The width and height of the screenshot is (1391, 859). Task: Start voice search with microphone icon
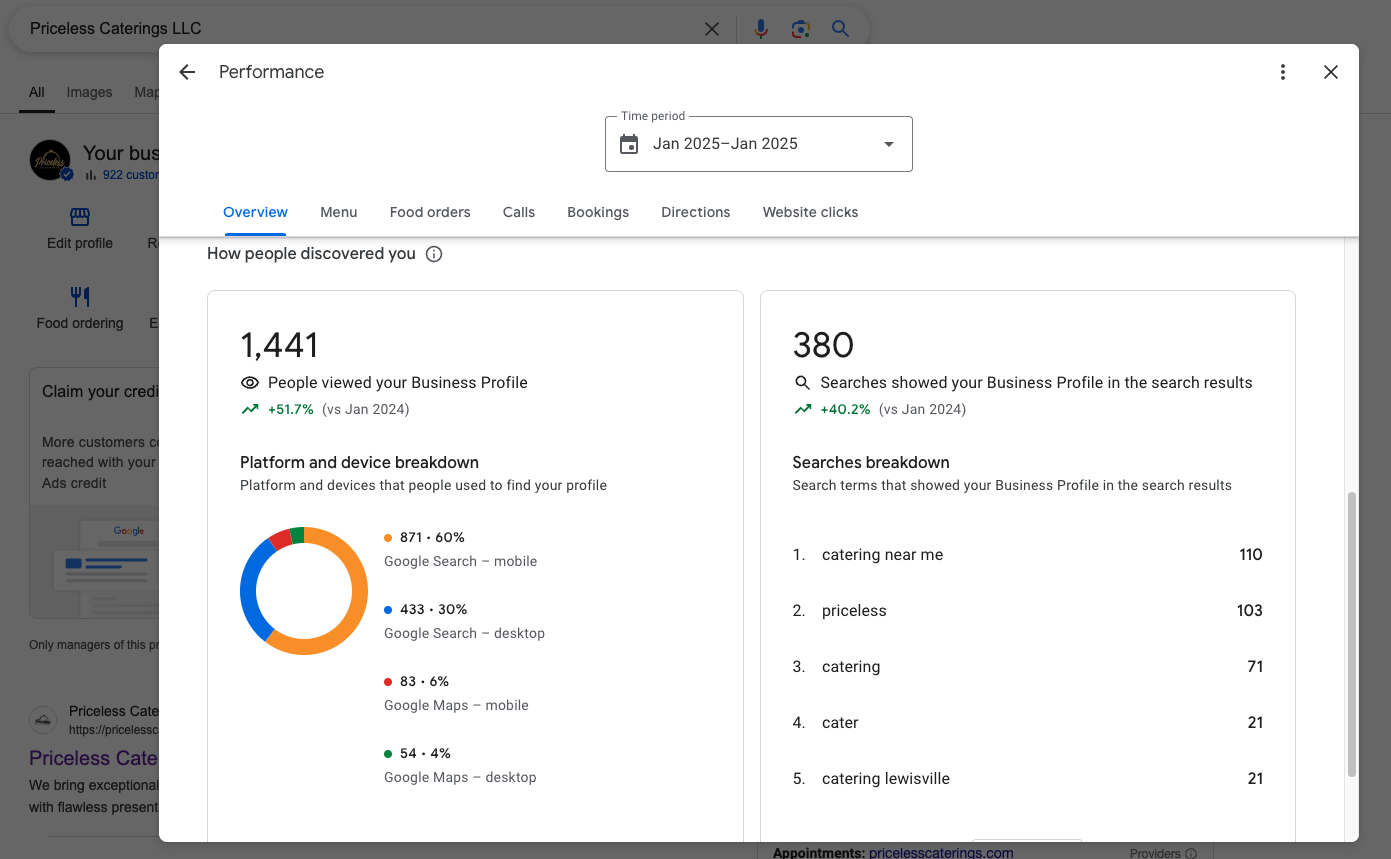761,29
